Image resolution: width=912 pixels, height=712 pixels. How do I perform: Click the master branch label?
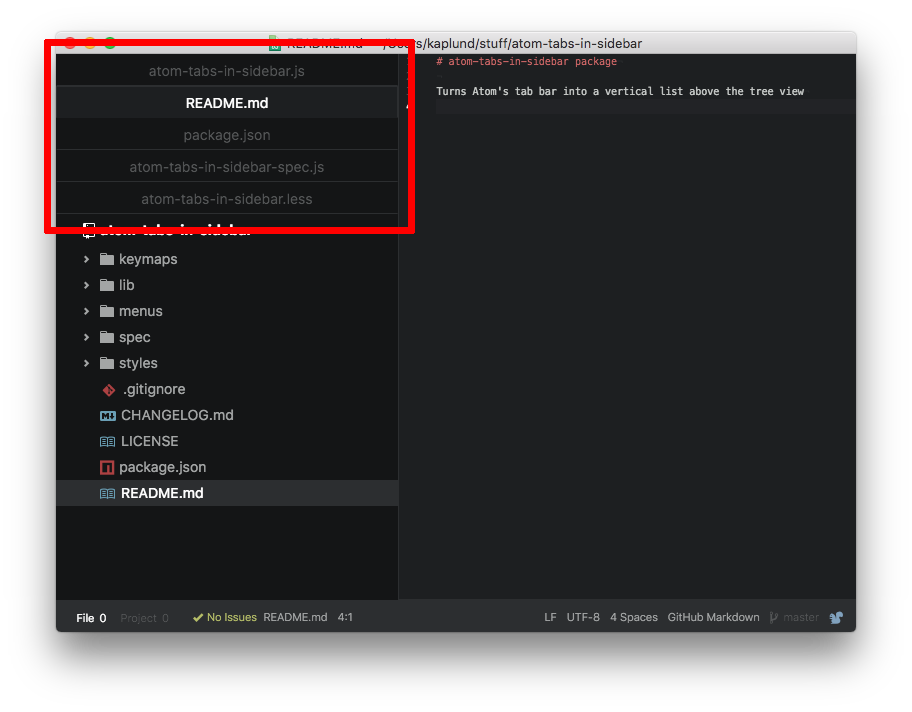pos(801,617)
